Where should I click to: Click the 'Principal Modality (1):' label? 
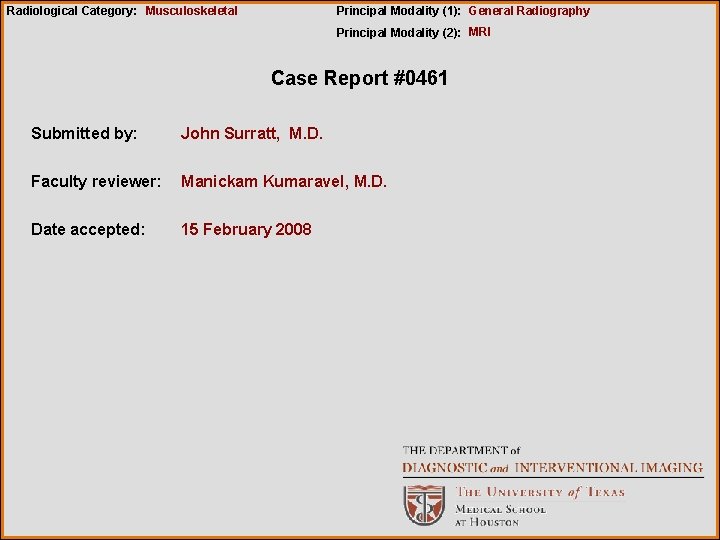pos(398,11)
